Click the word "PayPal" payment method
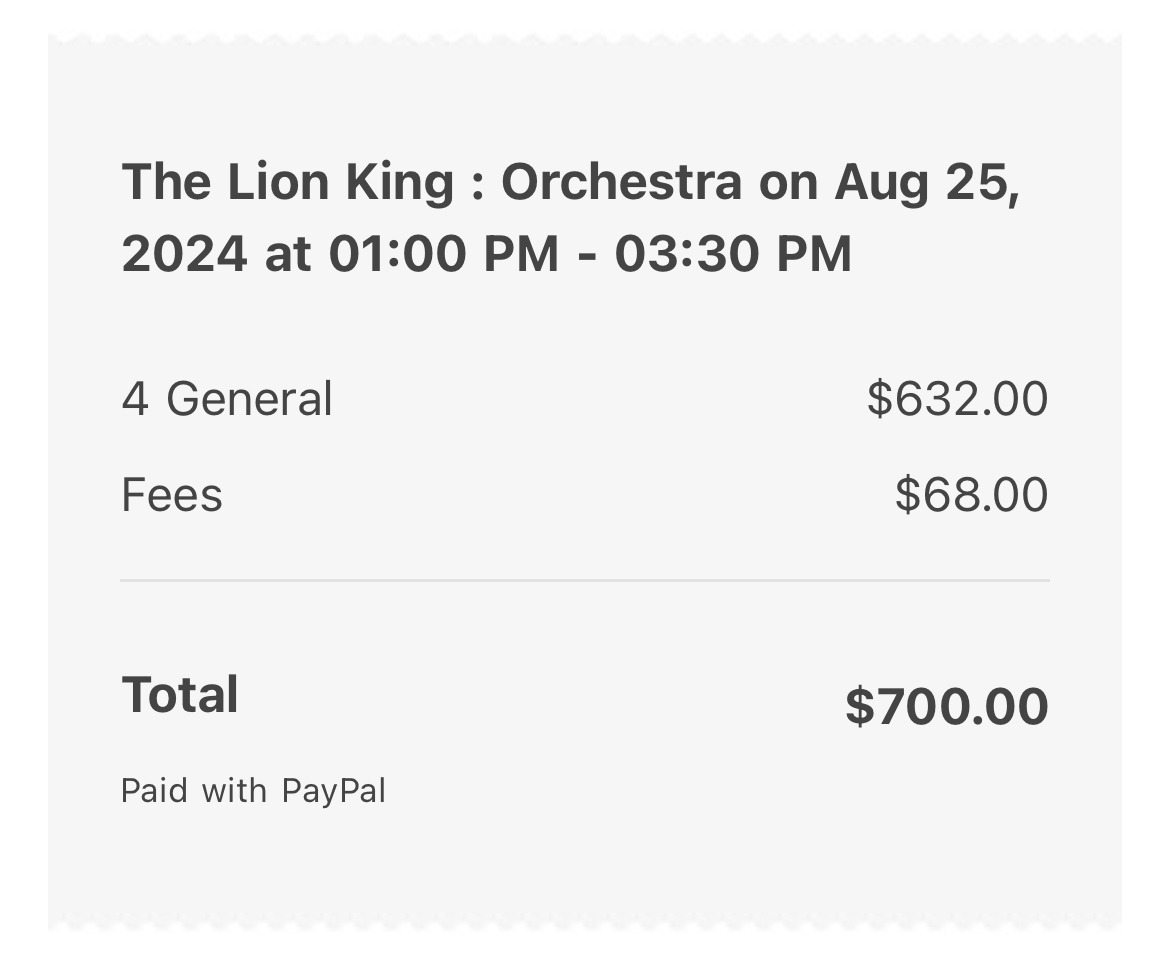The height and width of the screenshot is (960, 1170). 334,791
